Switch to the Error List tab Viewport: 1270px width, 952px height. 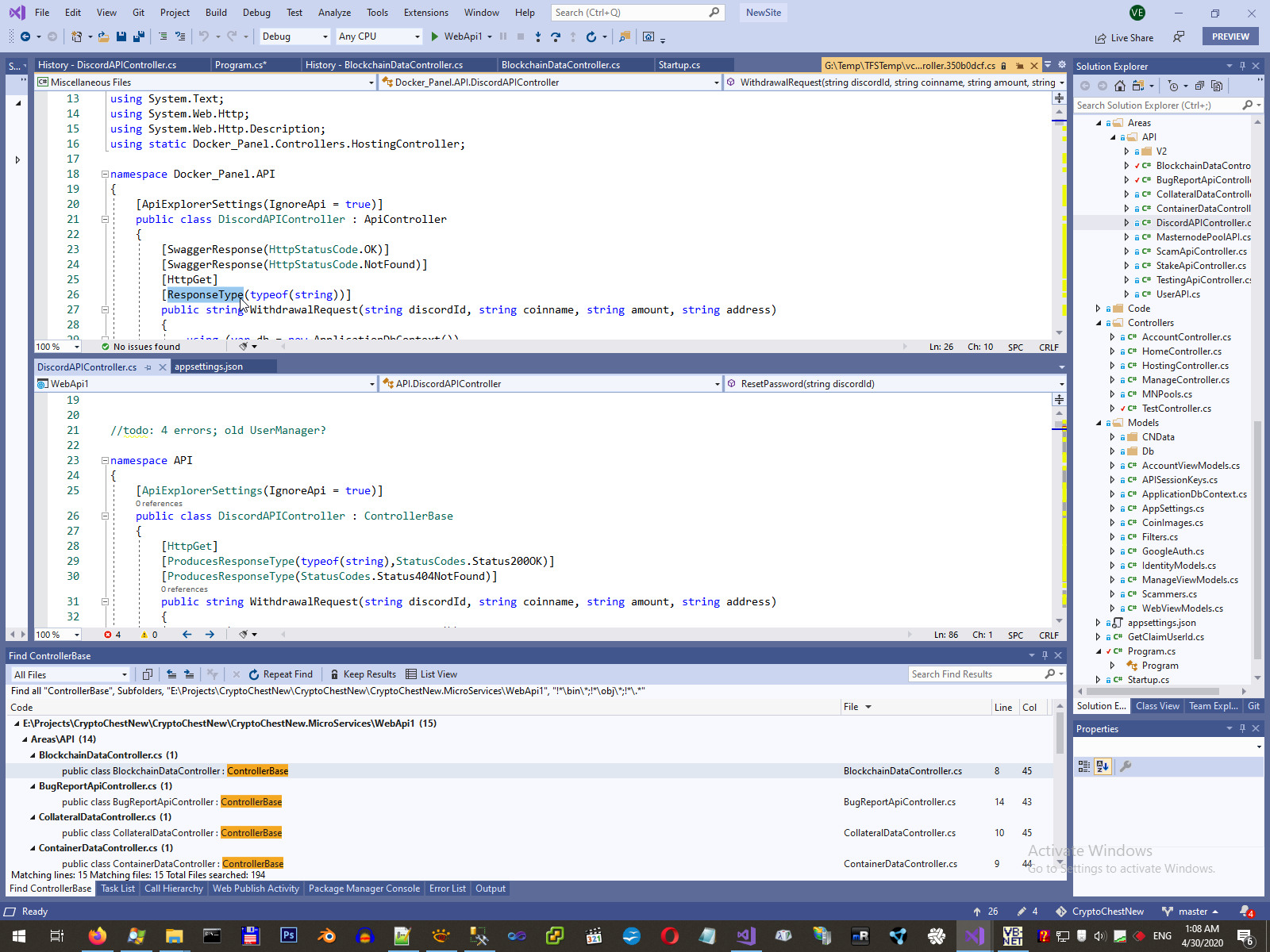coord(448,889)
